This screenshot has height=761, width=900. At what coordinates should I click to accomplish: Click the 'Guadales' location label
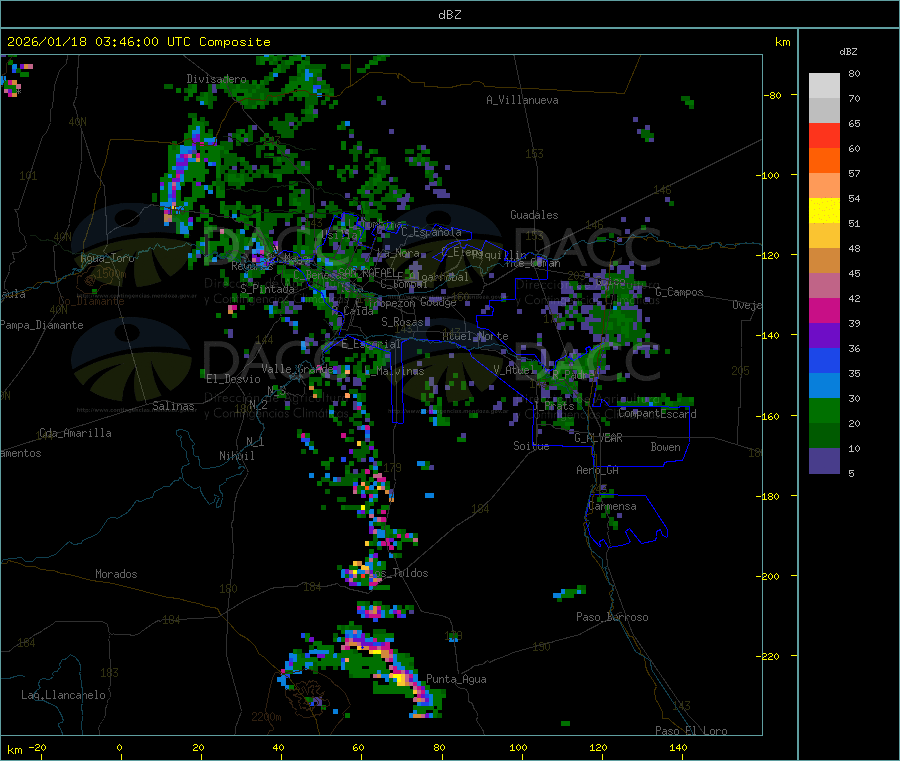534,215
